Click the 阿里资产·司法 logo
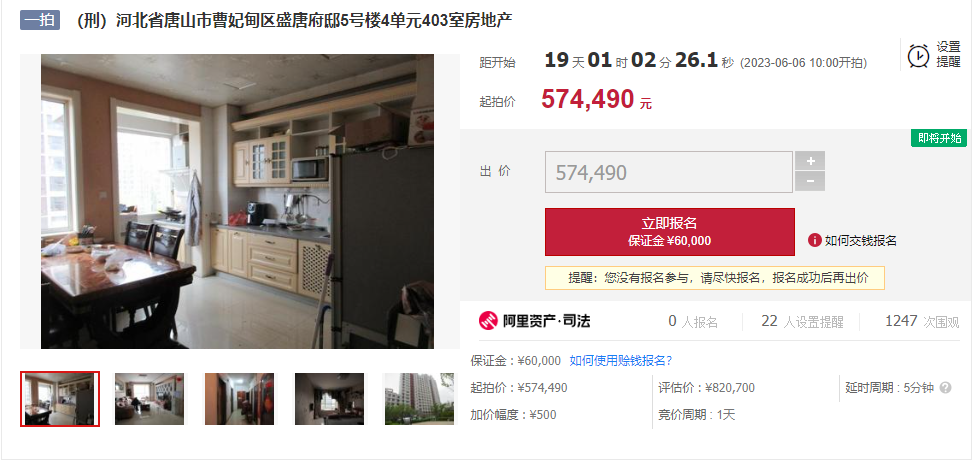 pos(534,321)
